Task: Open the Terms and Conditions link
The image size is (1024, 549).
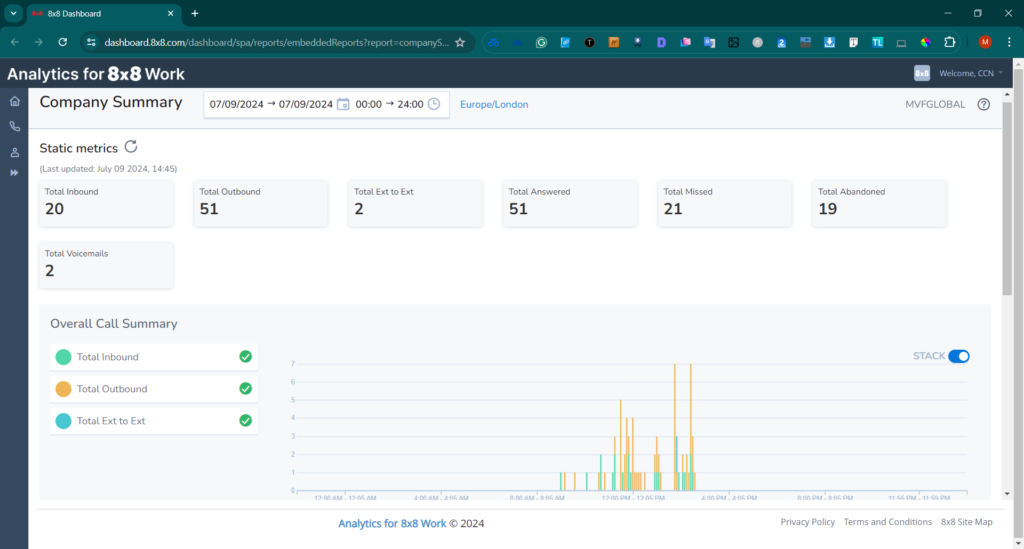Action: tap(887, 522)
